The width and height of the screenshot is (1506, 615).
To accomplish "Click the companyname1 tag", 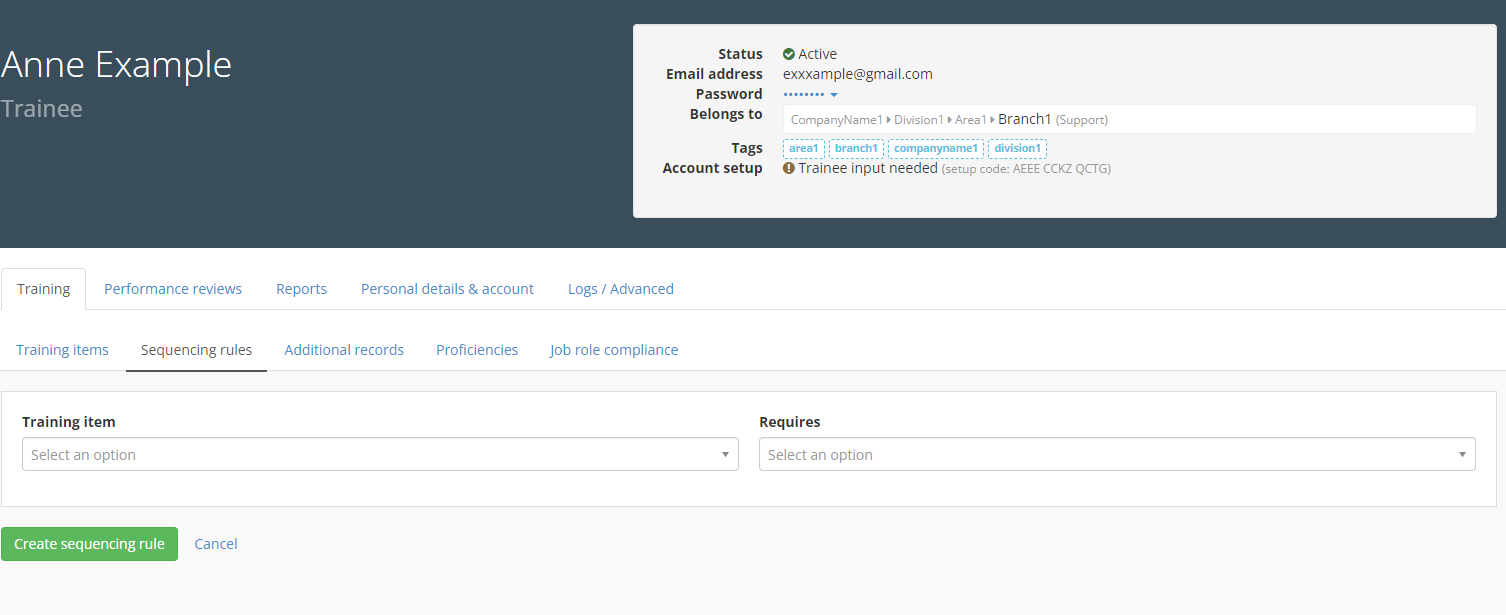I will click(936, 148).
